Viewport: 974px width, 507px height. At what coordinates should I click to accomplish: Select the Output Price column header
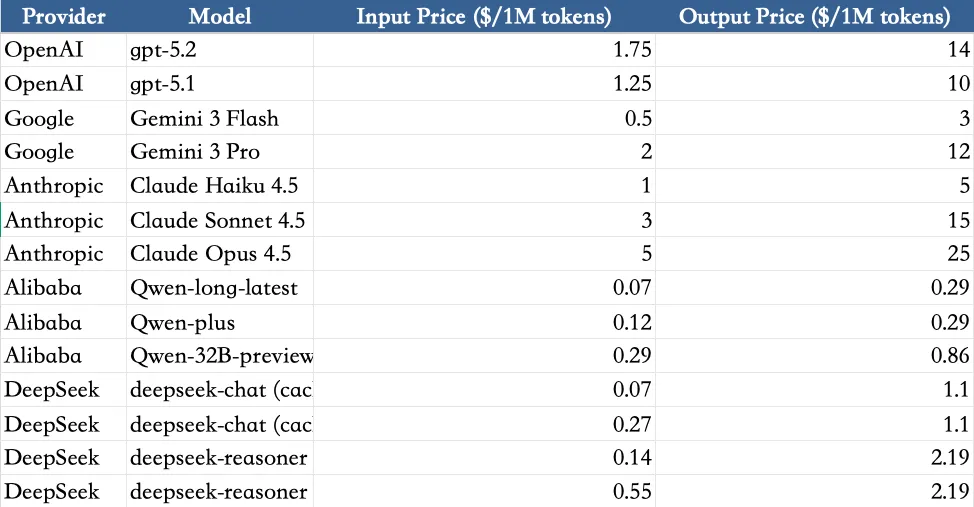[814, 17]
